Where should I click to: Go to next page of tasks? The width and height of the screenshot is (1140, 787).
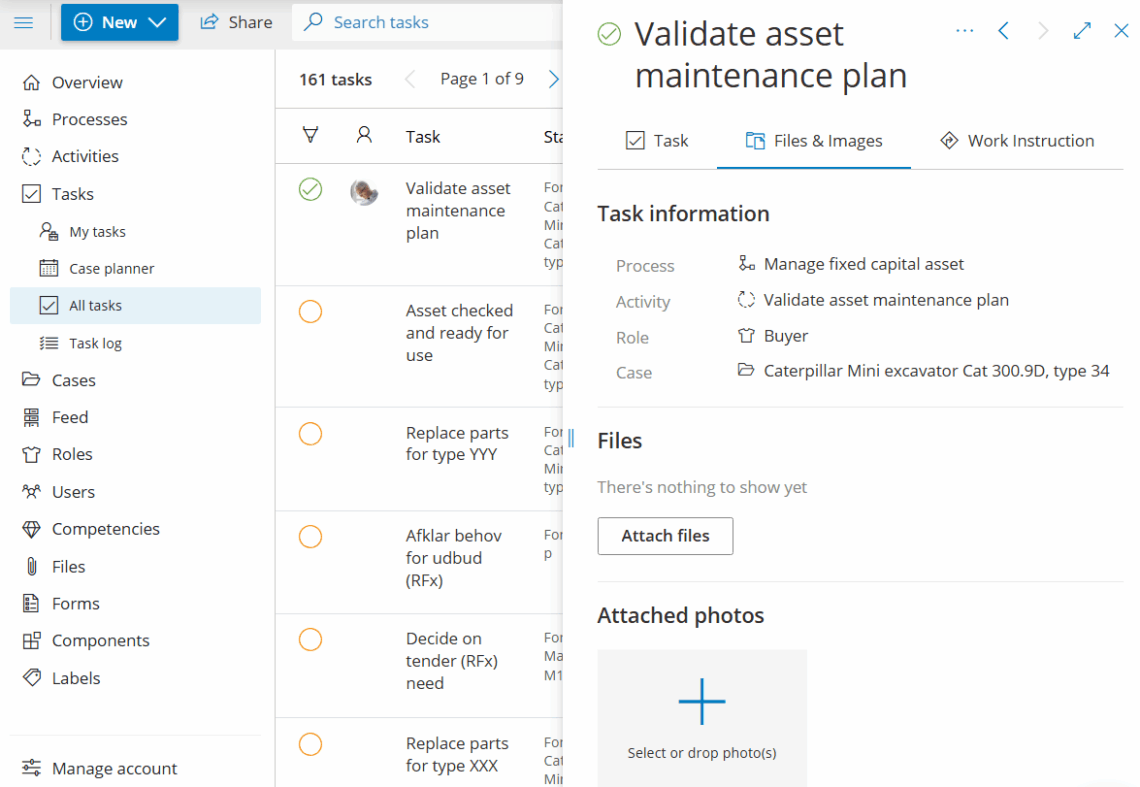point(553,79)
